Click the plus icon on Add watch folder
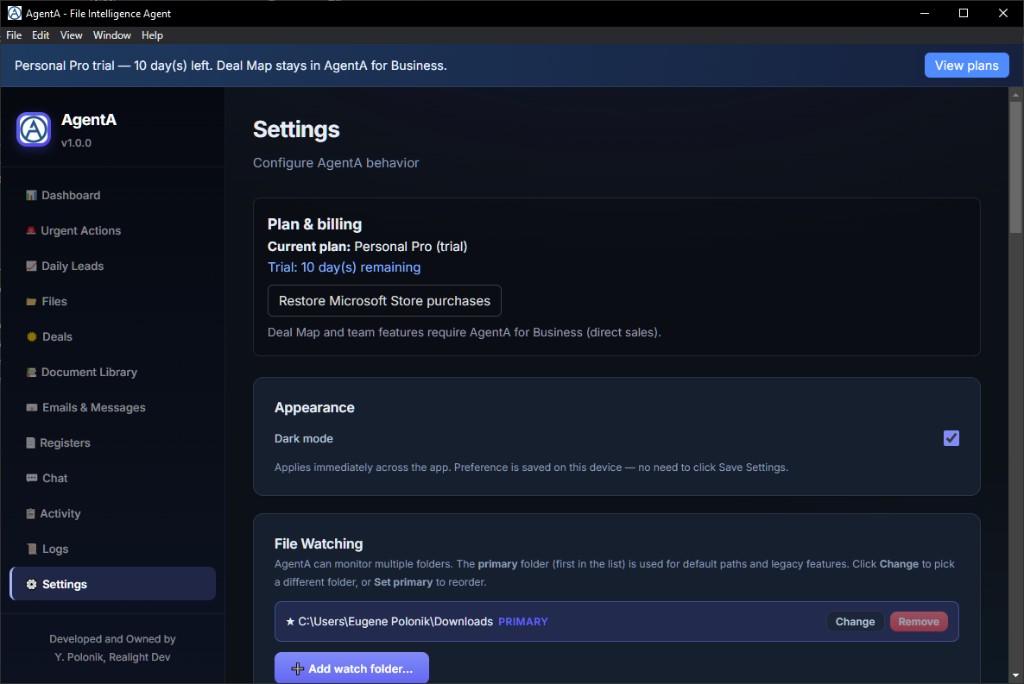The image size is (1024, 684). point(297,668)
